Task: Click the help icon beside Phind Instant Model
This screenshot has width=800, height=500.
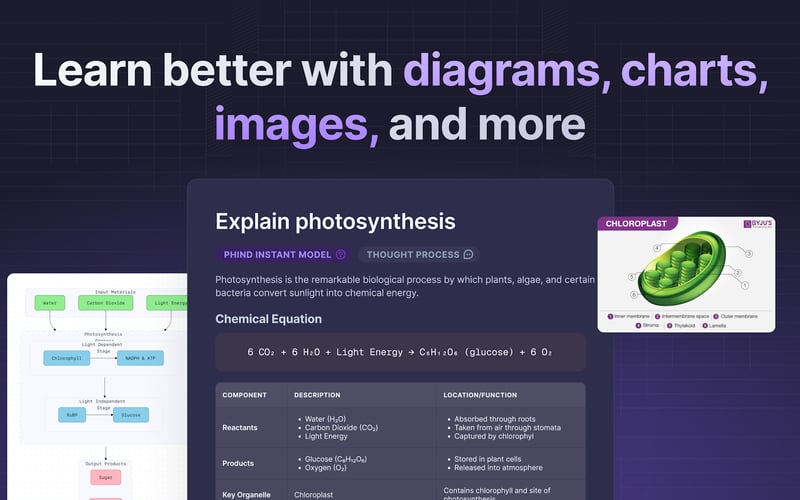Action: [x=341, y=255]
